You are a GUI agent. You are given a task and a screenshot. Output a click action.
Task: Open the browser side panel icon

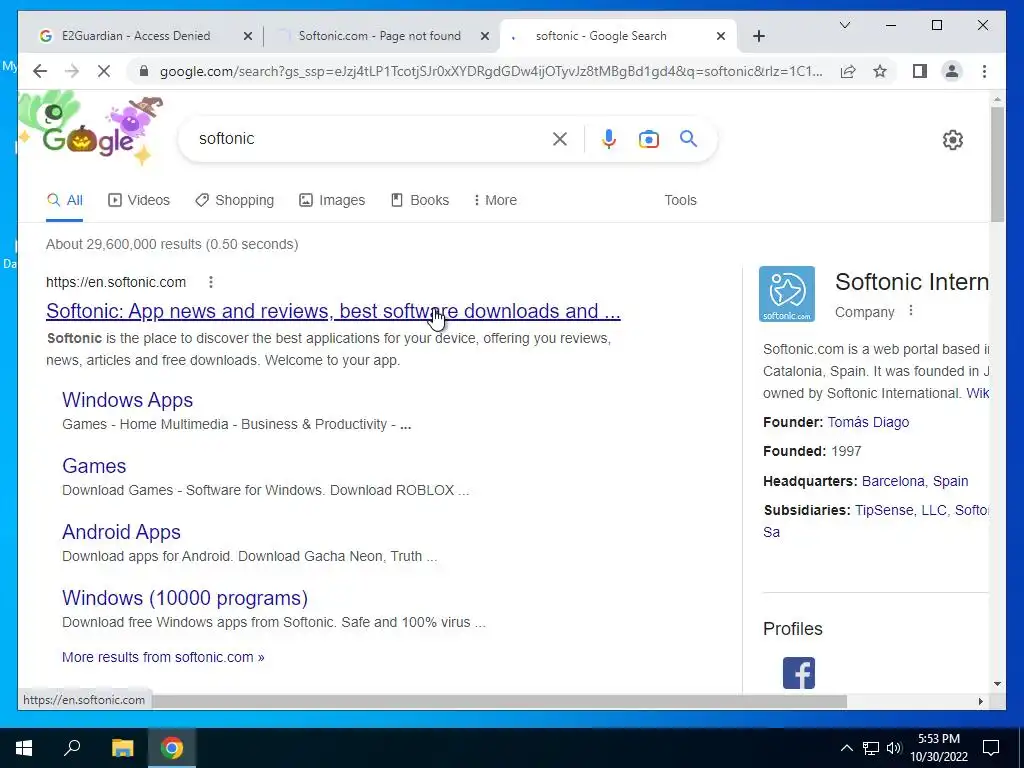pos(920,71)
